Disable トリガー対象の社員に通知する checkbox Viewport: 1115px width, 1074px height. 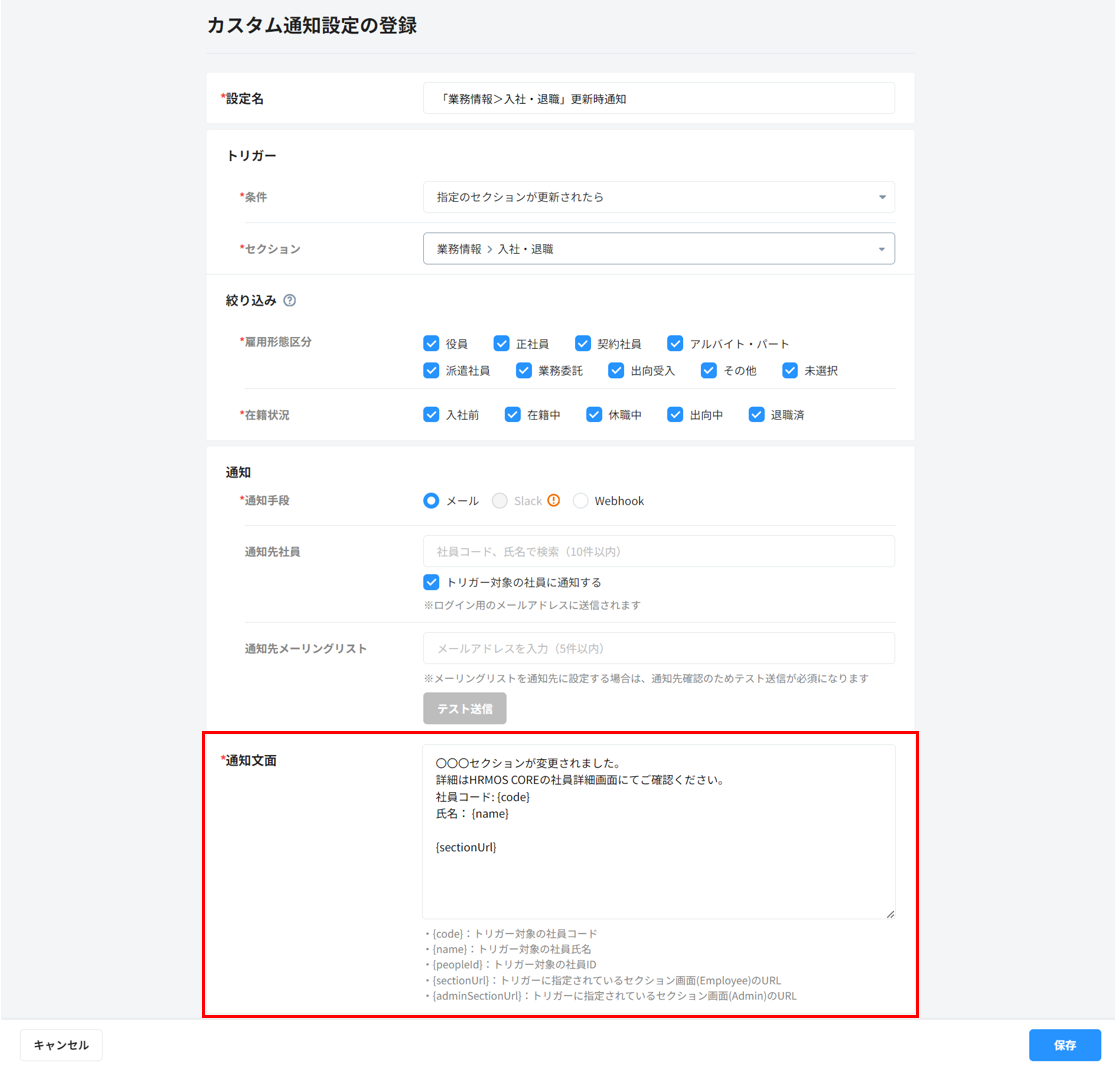coord(432,582)
